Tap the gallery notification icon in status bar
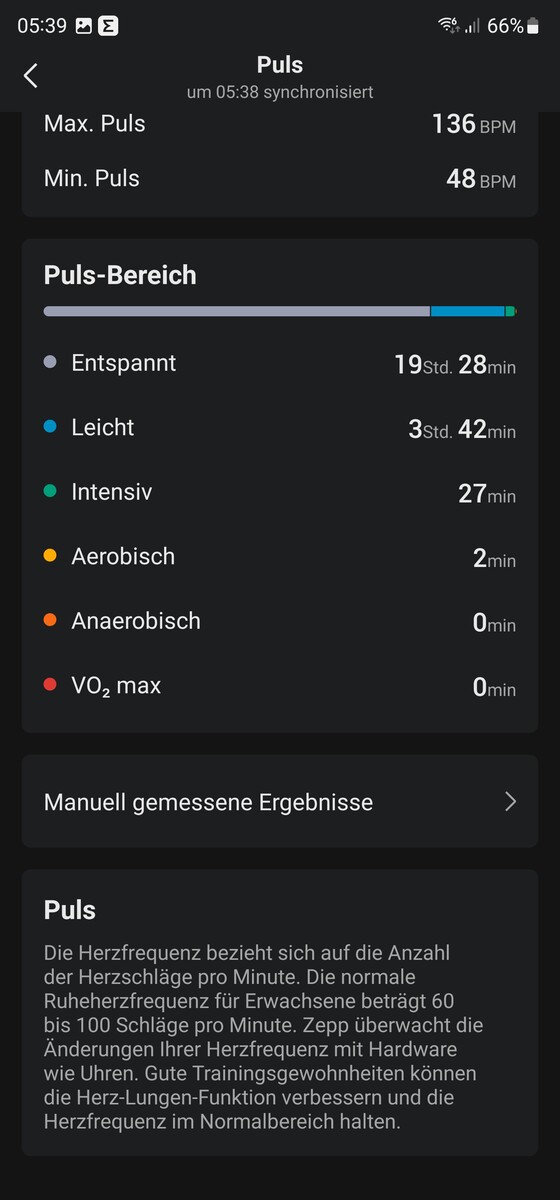 [x=83, y=26]
